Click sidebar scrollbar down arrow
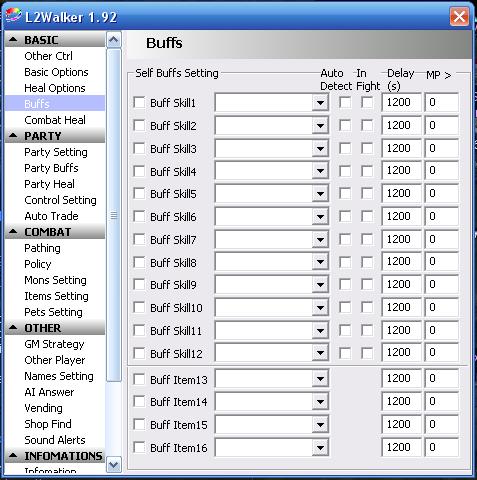The image size is (477, 480). [113, 465]
